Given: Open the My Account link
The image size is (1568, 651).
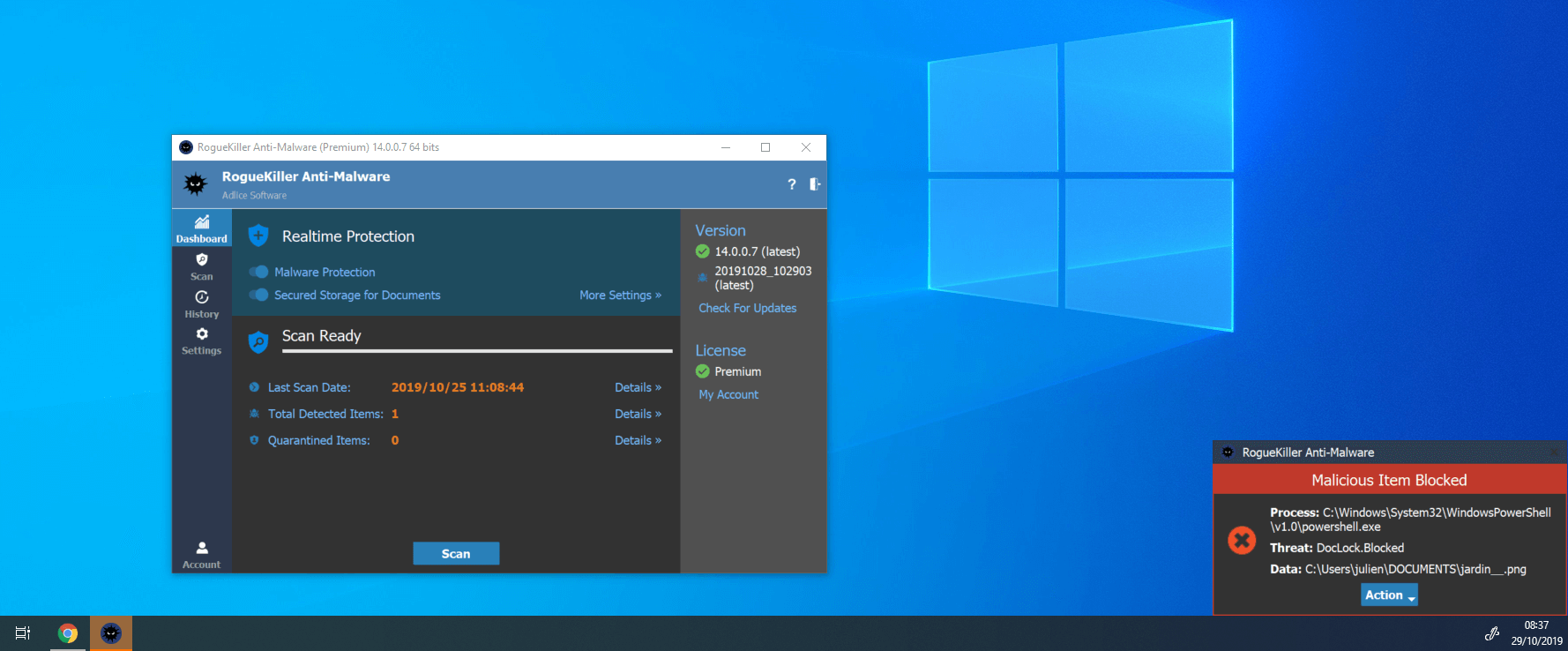Looking at the screenshot, I should tap(728, 394).
